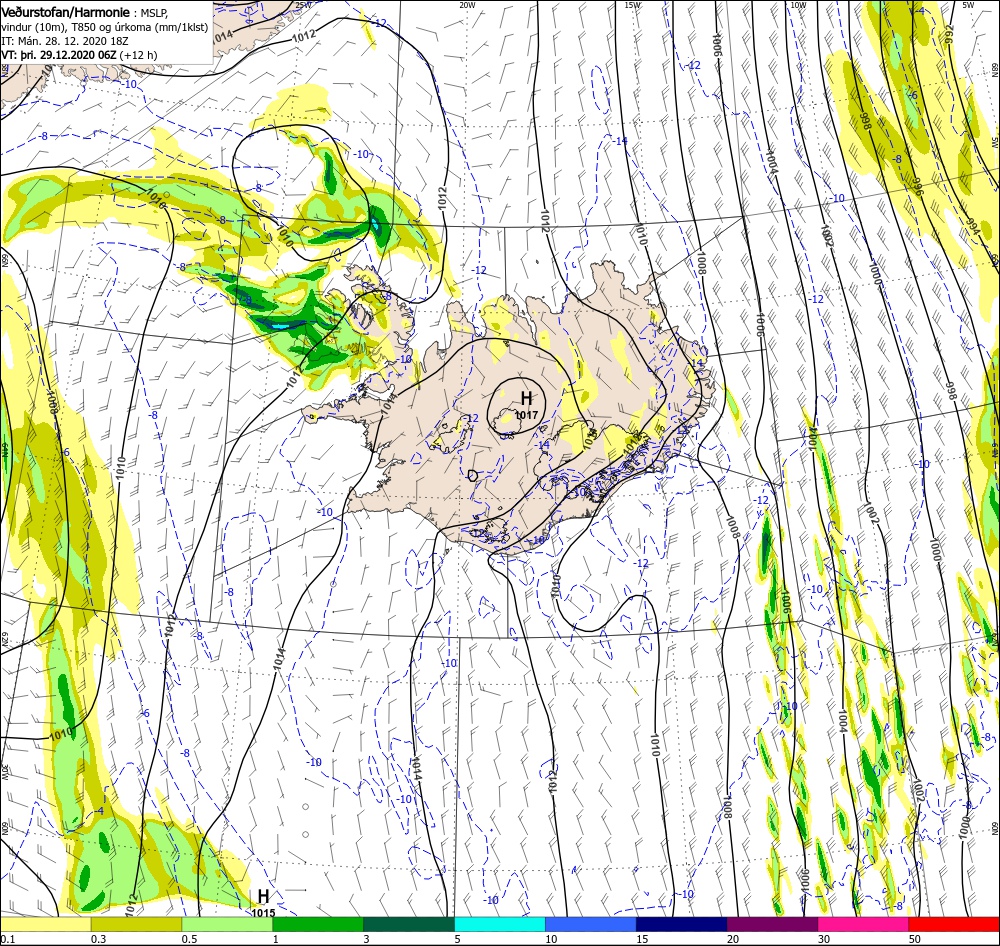Screen dimensions: 1000x946
Task: Click the 25W longitude label
Action: [x=304, y=4]
